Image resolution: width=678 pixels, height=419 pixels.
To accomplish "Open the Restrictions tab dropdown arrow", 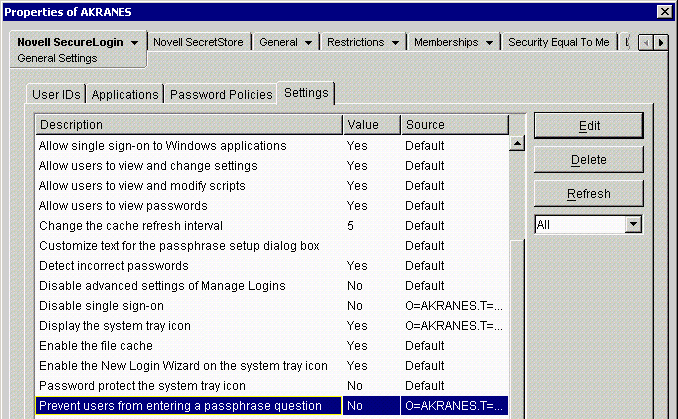I will click(395, 43).
